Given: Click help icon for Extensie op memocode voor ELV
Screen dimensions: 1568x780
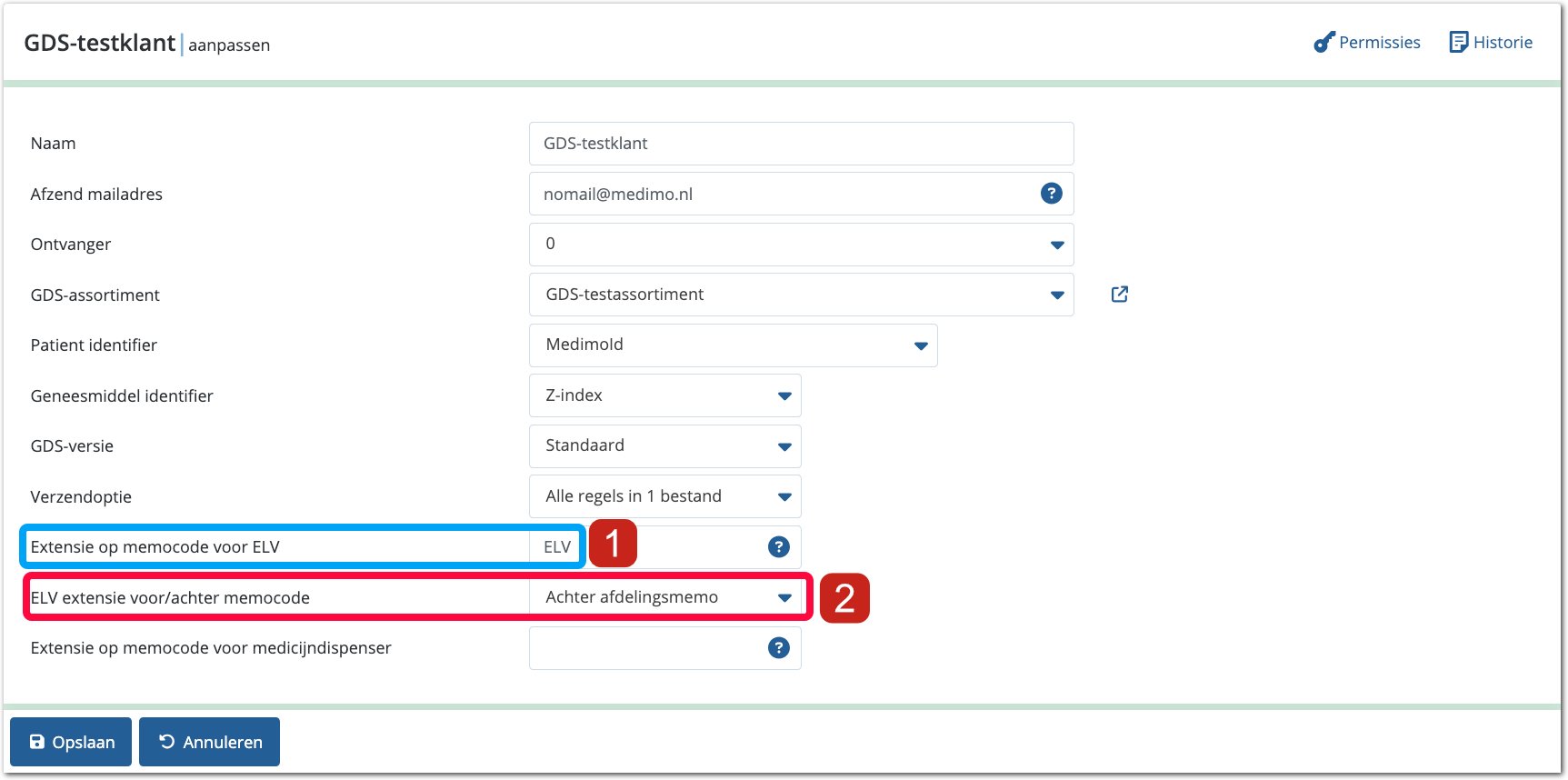Looking at the screenshot, I should tap(778, 547).
